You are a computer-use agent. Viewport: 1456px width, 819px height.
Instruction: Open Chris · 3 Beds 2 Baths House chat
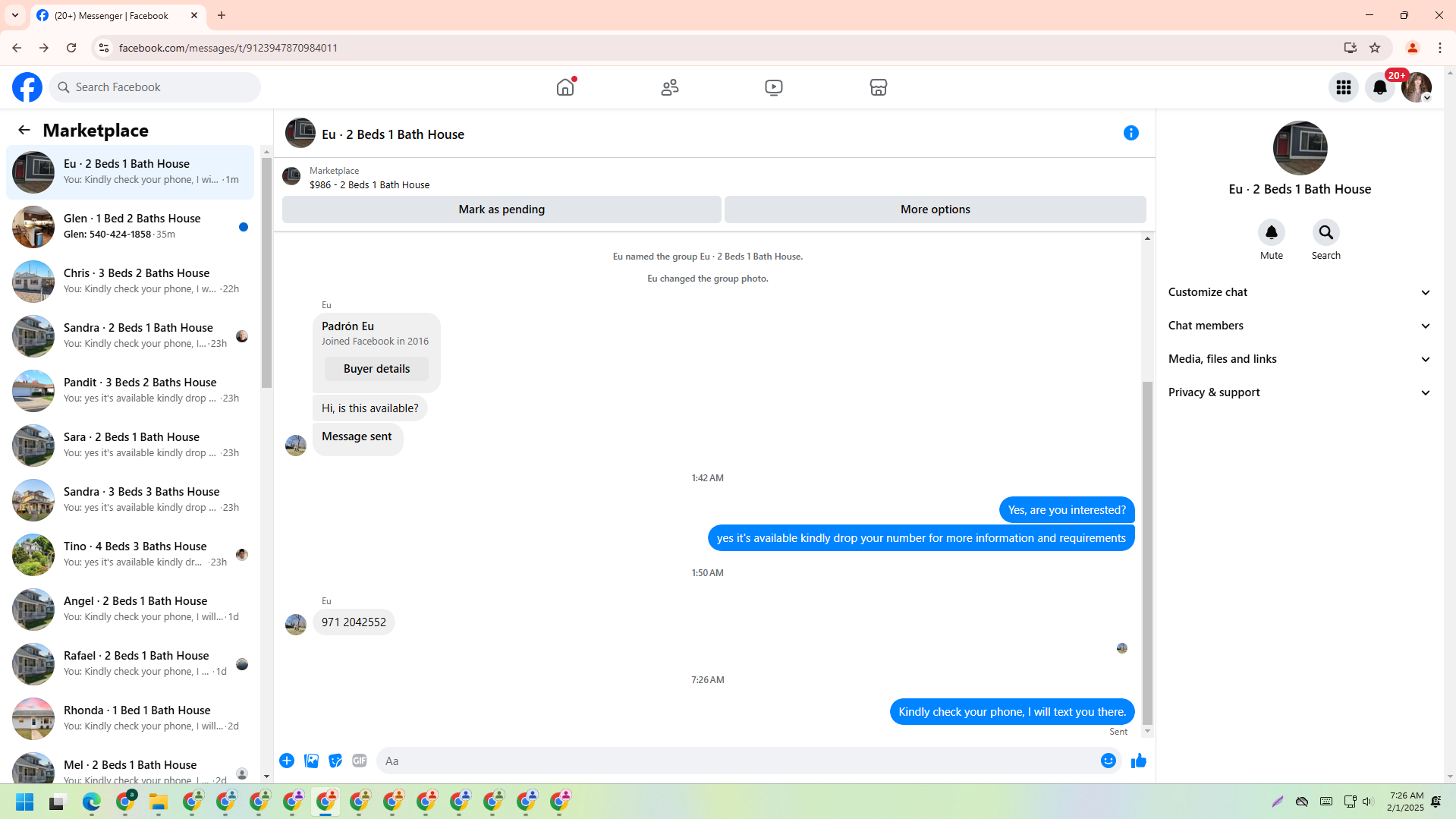(x=130, y=282)
